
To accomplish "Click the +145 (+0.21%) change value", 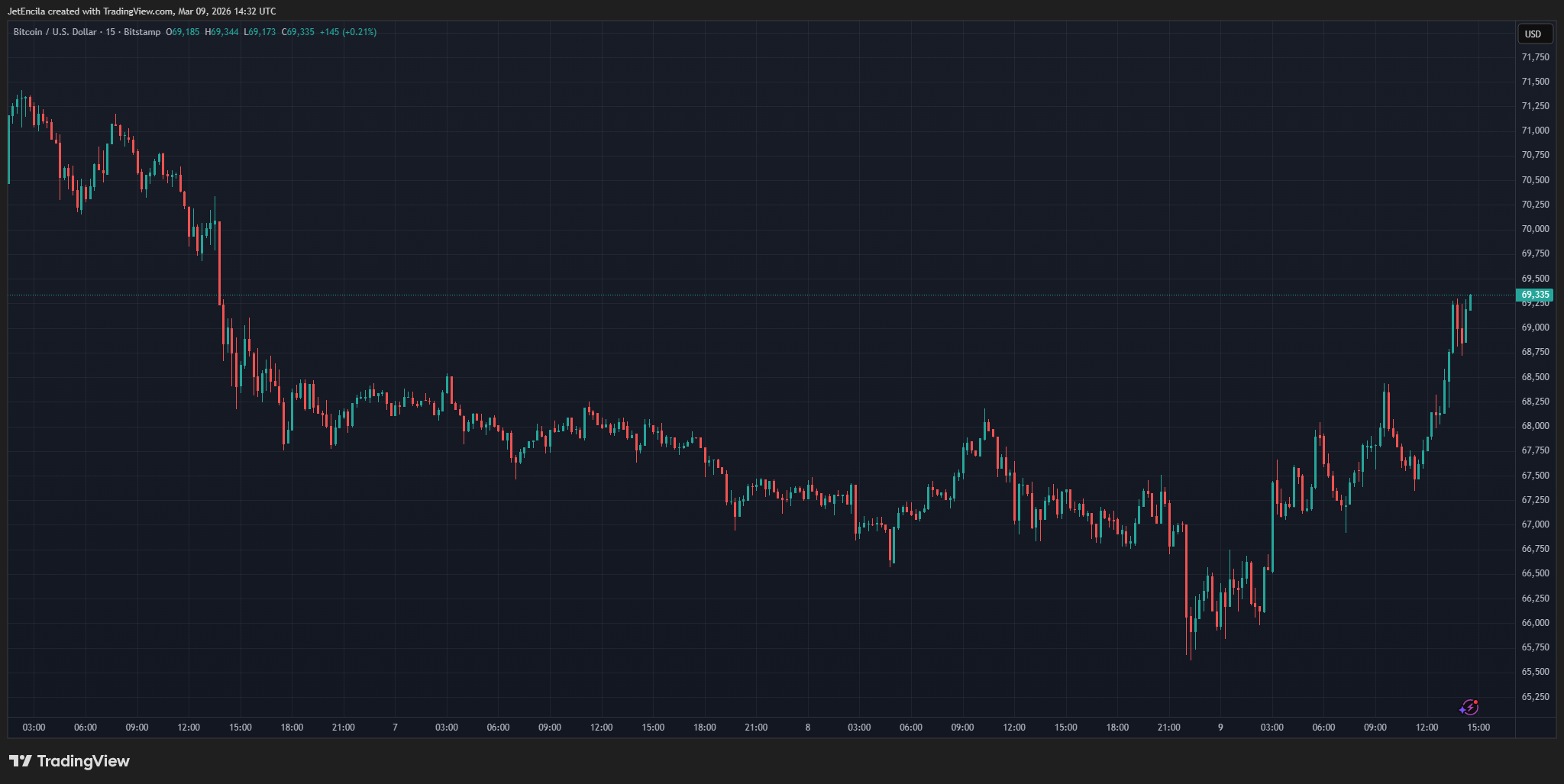I will pyautogui.click(x=348, y=32).
